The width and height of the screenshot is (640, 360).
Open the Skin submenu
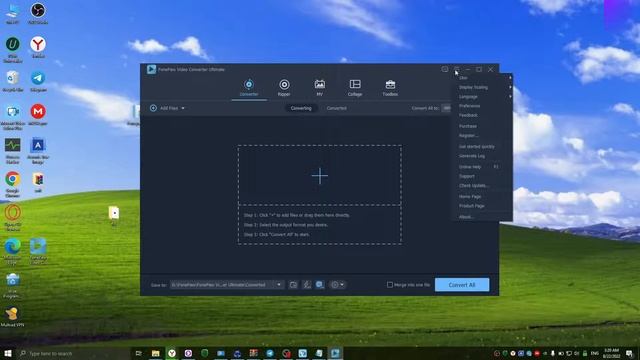pos(482,78)
